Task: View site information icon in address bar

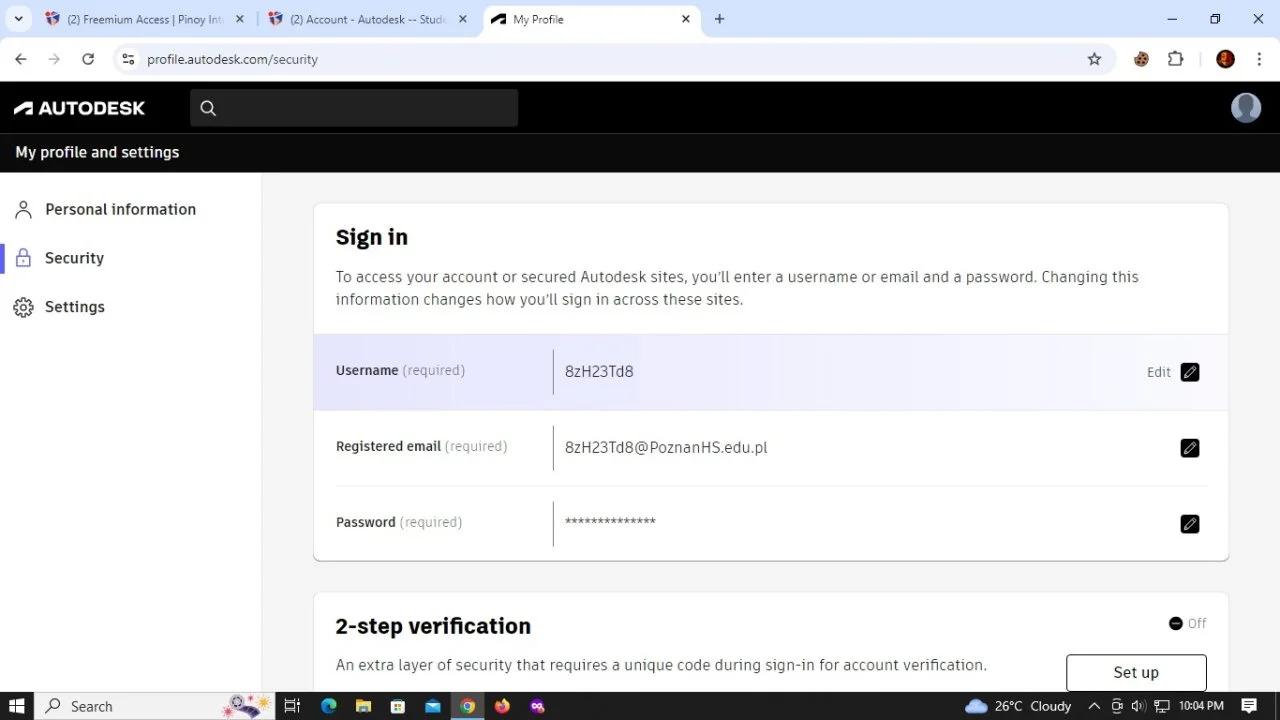Action: pos(127,59)
